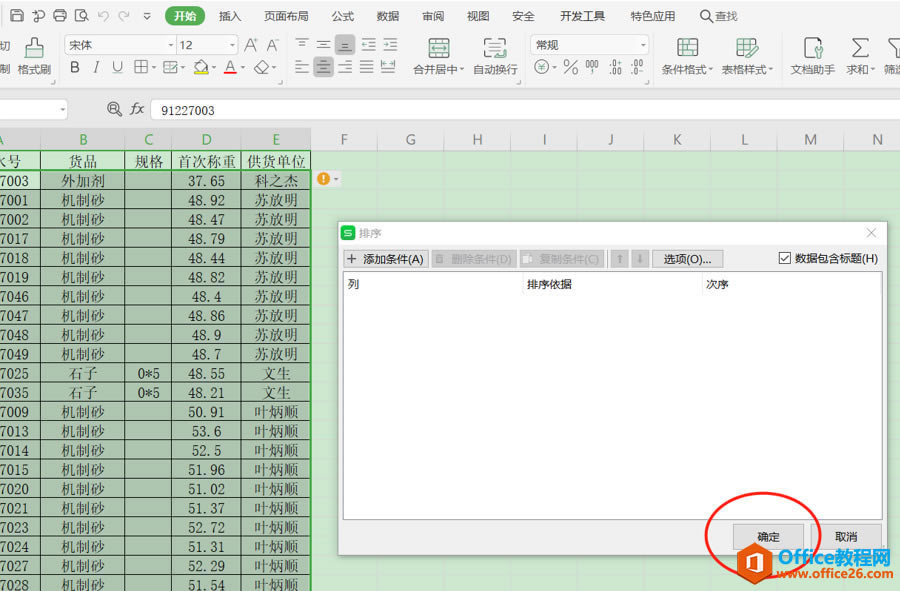Open the Name Box dropdown arrow
The image size is (900, 591).
pyautogui.click(x=63, y=109)
